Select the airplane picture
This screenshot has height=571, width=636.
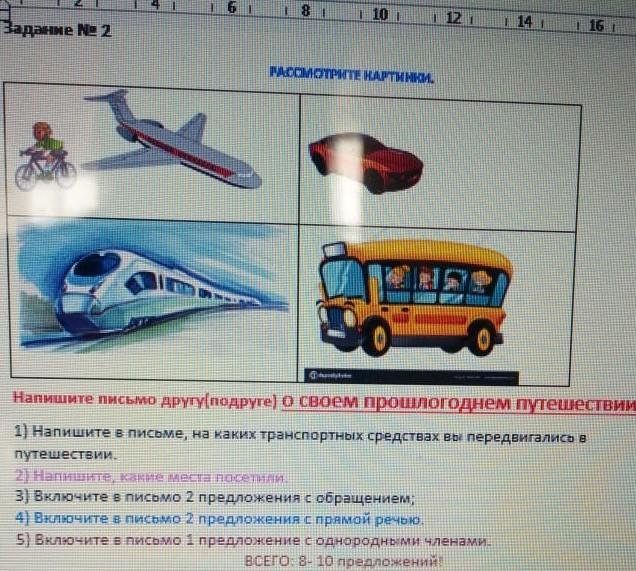tap(172, 139)
